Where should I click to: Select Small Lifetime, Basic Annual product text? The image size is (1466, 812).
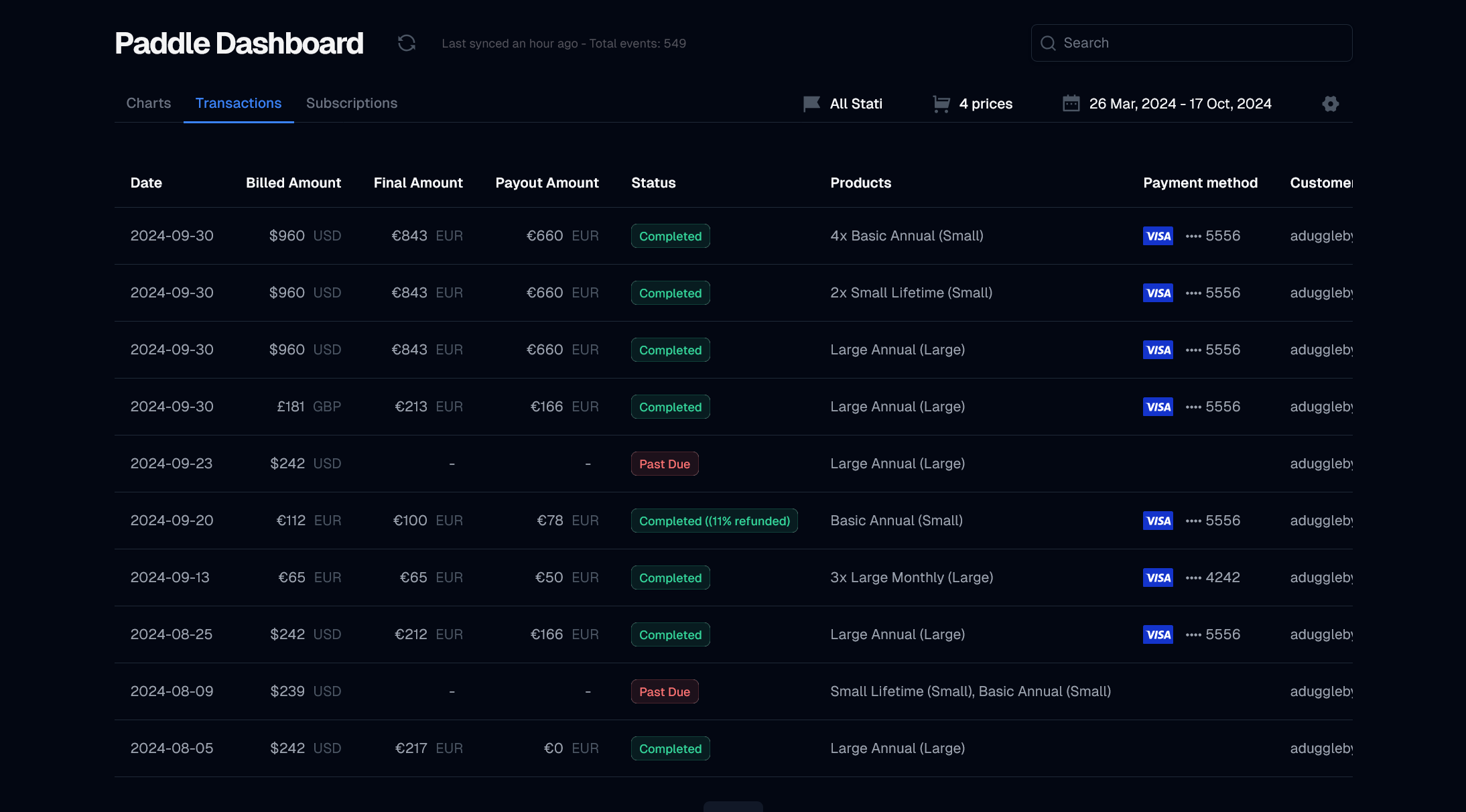click(971, 691)
